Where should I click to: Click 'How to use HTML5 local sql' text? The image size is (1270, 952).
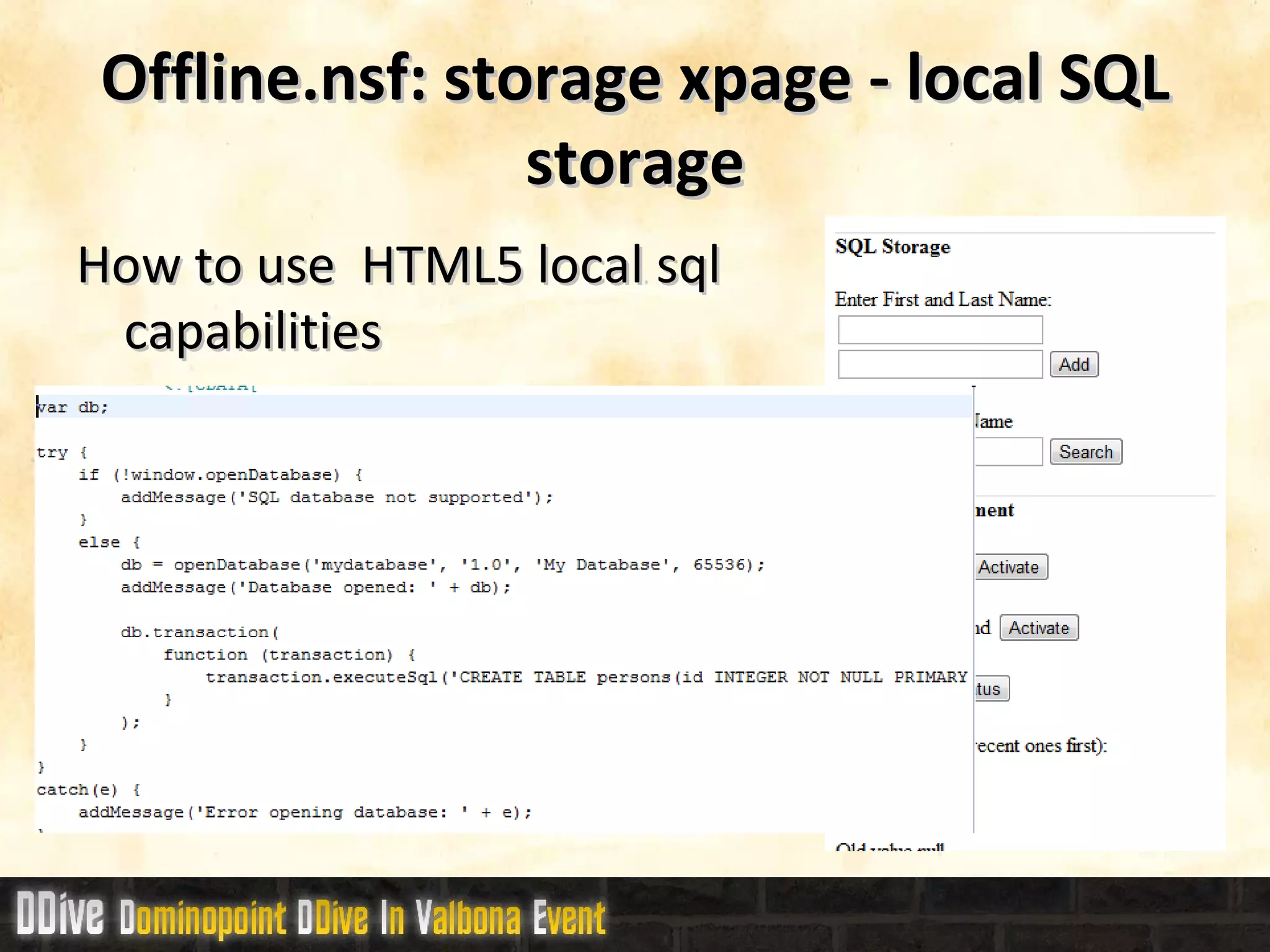coord(399,265)
